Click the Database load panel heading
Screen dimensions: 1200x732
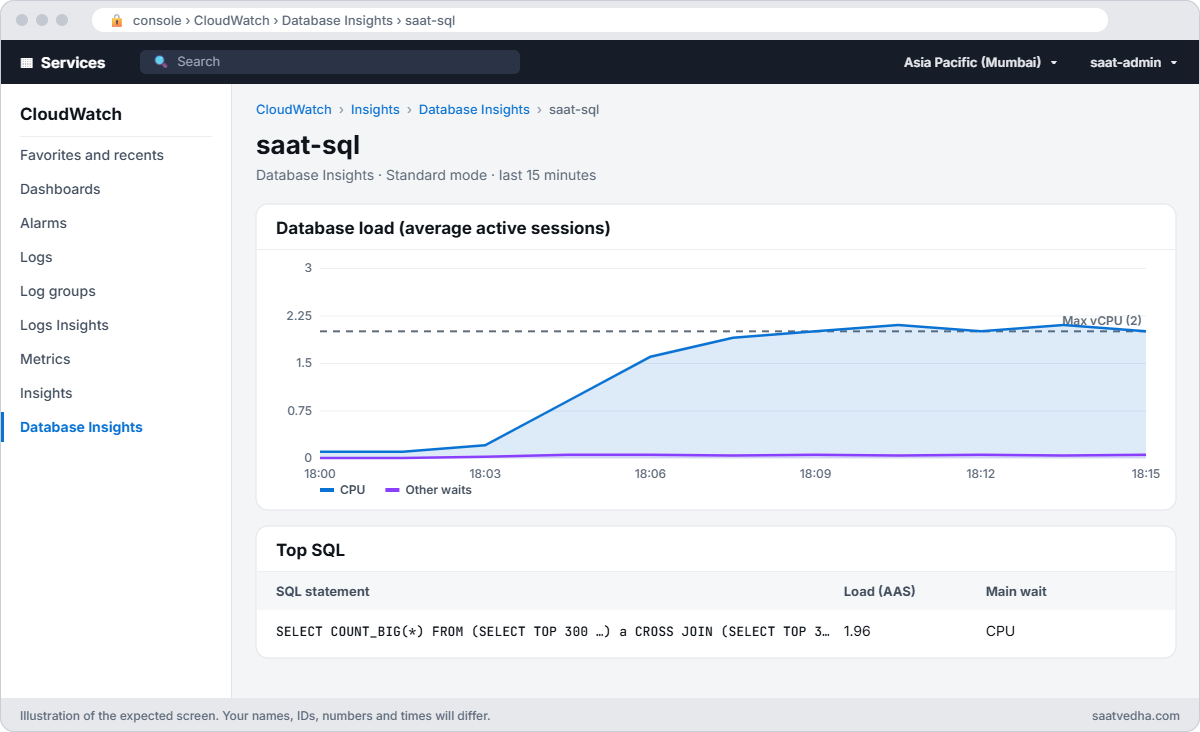click(443, 228)
